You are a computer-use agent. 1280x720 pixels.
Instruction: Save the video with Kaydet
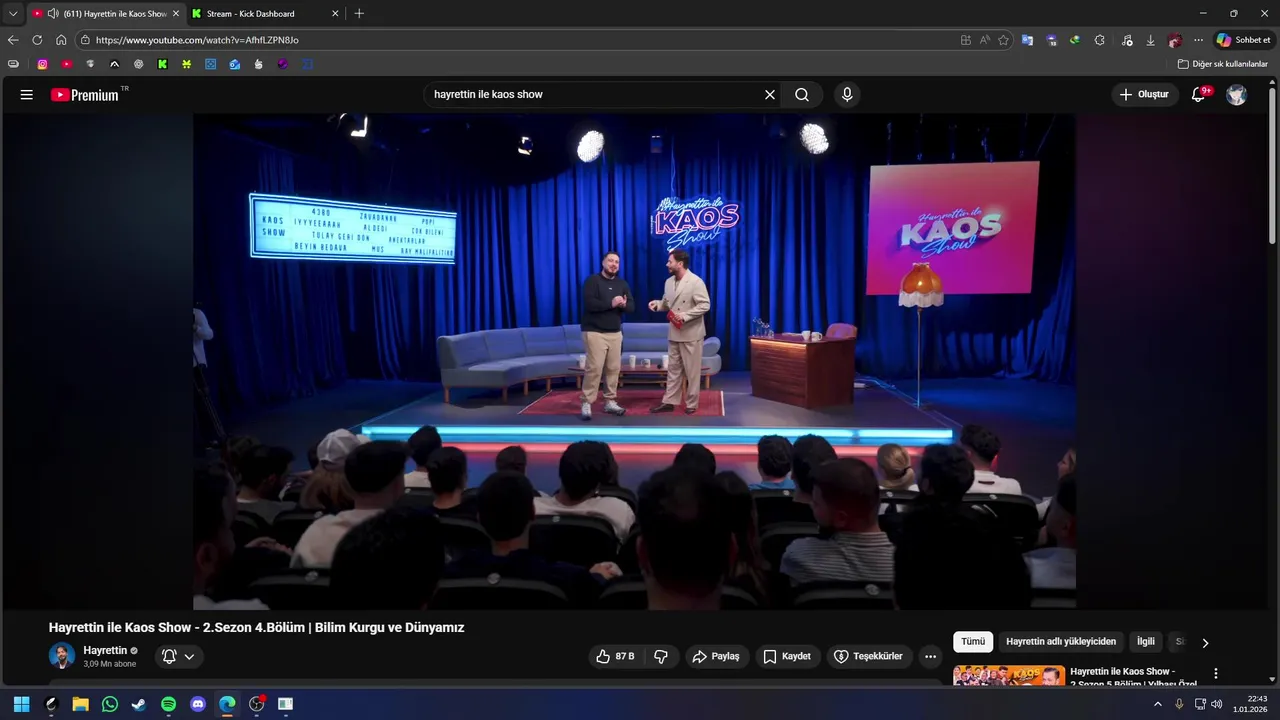(x=787, y=656)
